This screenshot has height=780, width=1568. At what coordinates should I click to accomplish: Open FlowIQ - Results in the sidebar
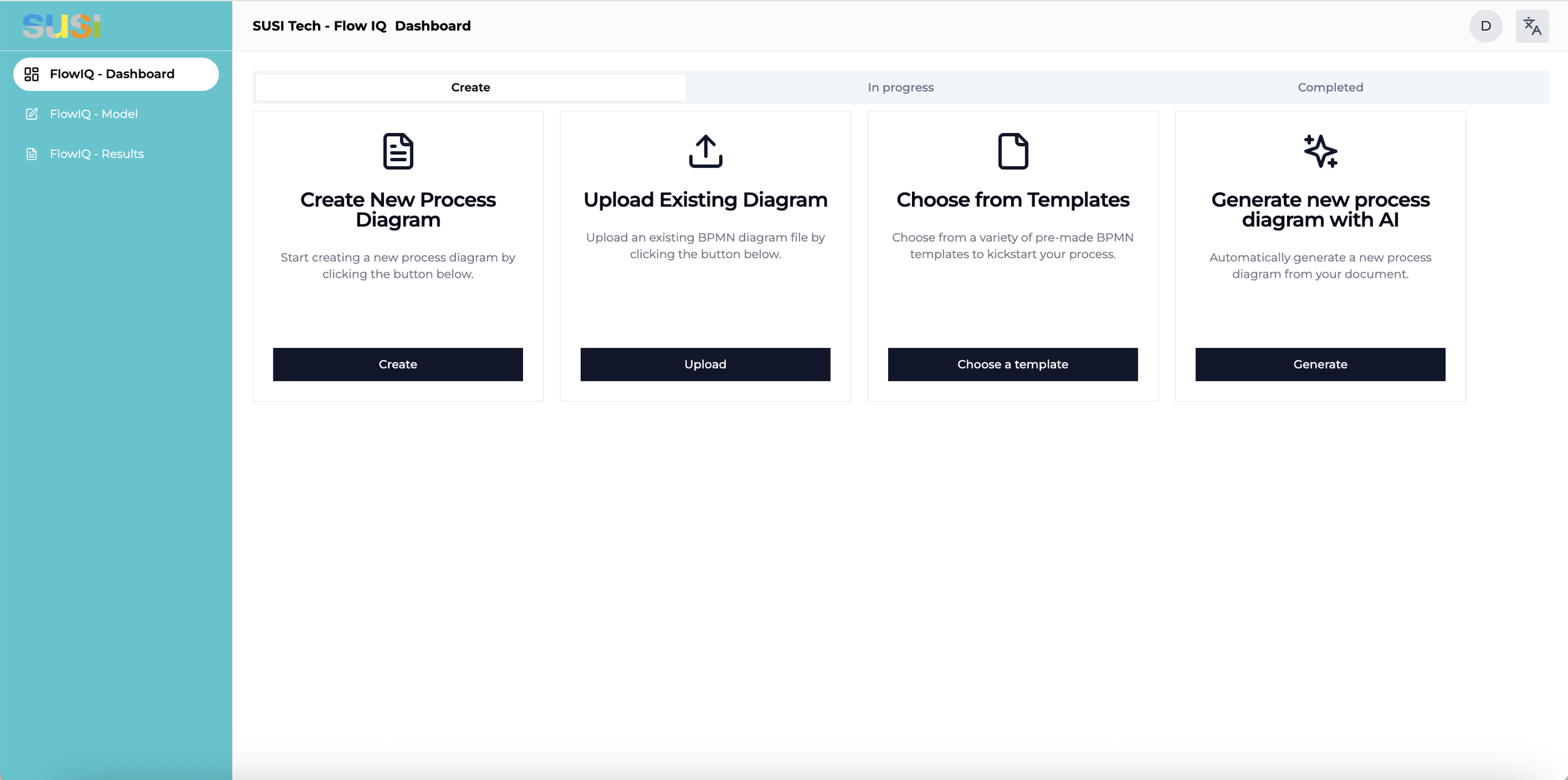97,154
